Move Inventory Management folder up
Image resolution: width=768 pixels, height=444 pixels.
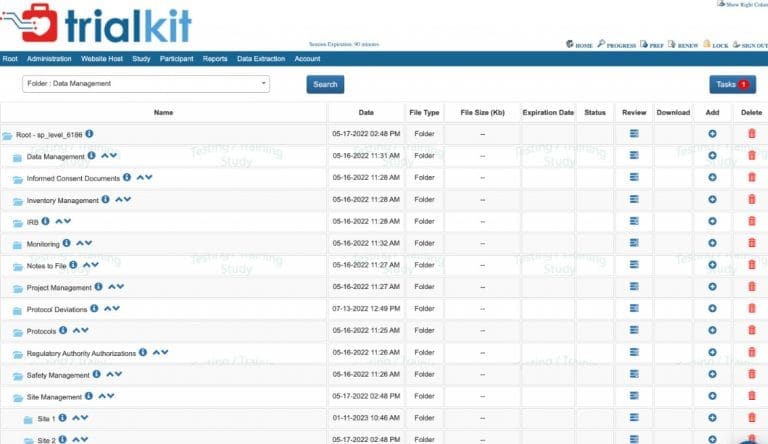tap(119, 199)
